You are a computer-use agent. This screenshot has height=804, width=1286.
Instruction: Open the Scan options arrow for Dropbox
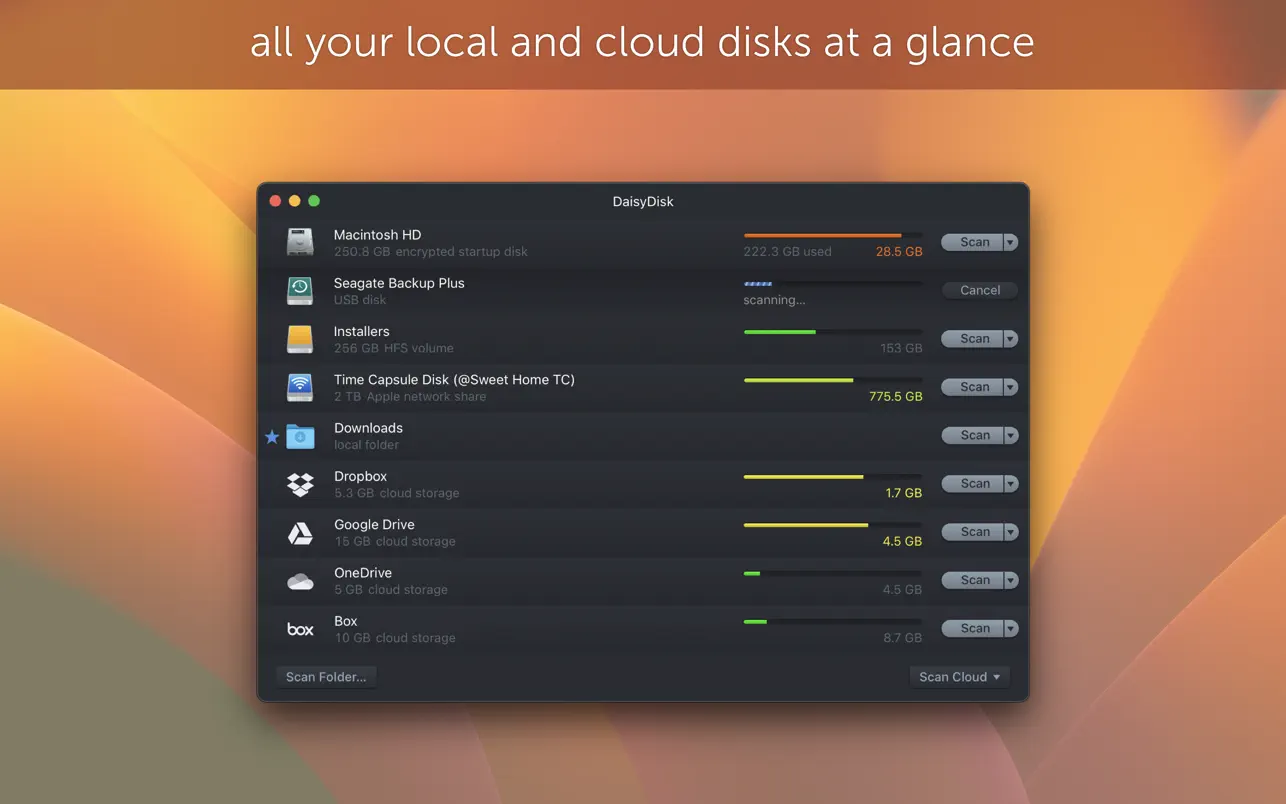click(x=1010, y=484)
